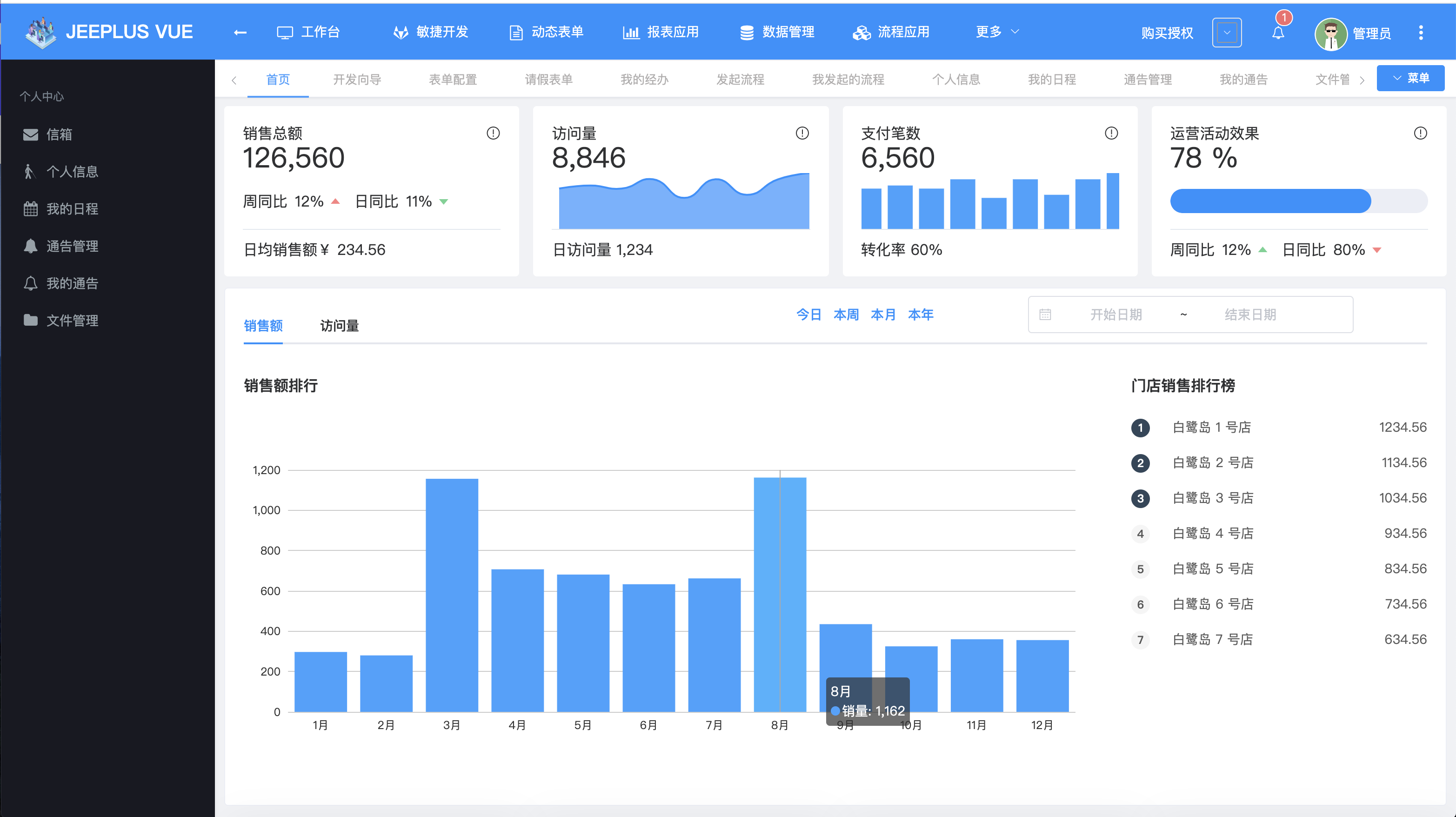Click the three-dot menu beside 管理员
This screenshot has height=817, width=1456.
click(x=1422, y=32)
